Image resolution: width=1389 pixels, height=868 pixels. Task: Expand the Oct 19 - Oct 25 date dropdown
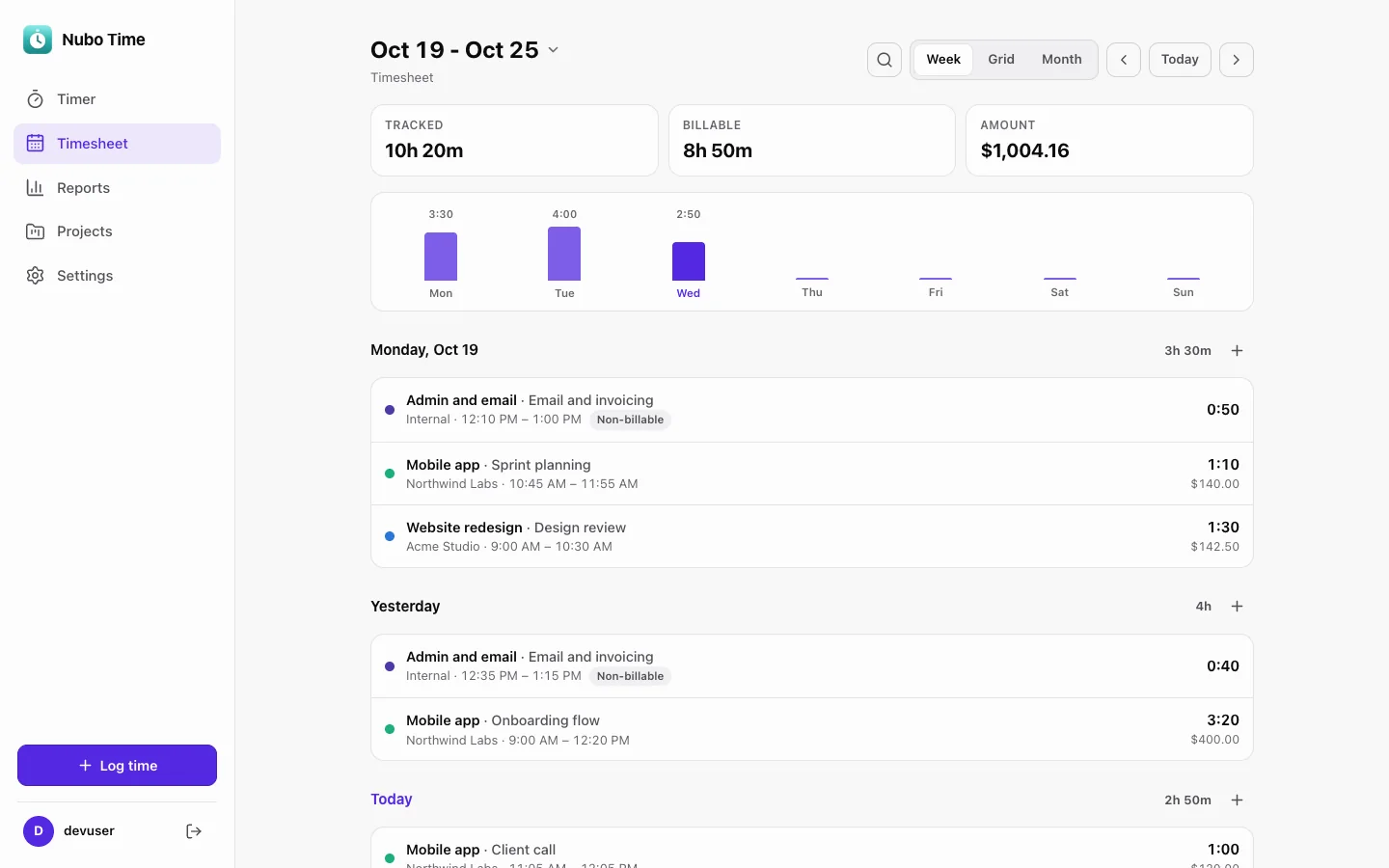tap(465, 50)
